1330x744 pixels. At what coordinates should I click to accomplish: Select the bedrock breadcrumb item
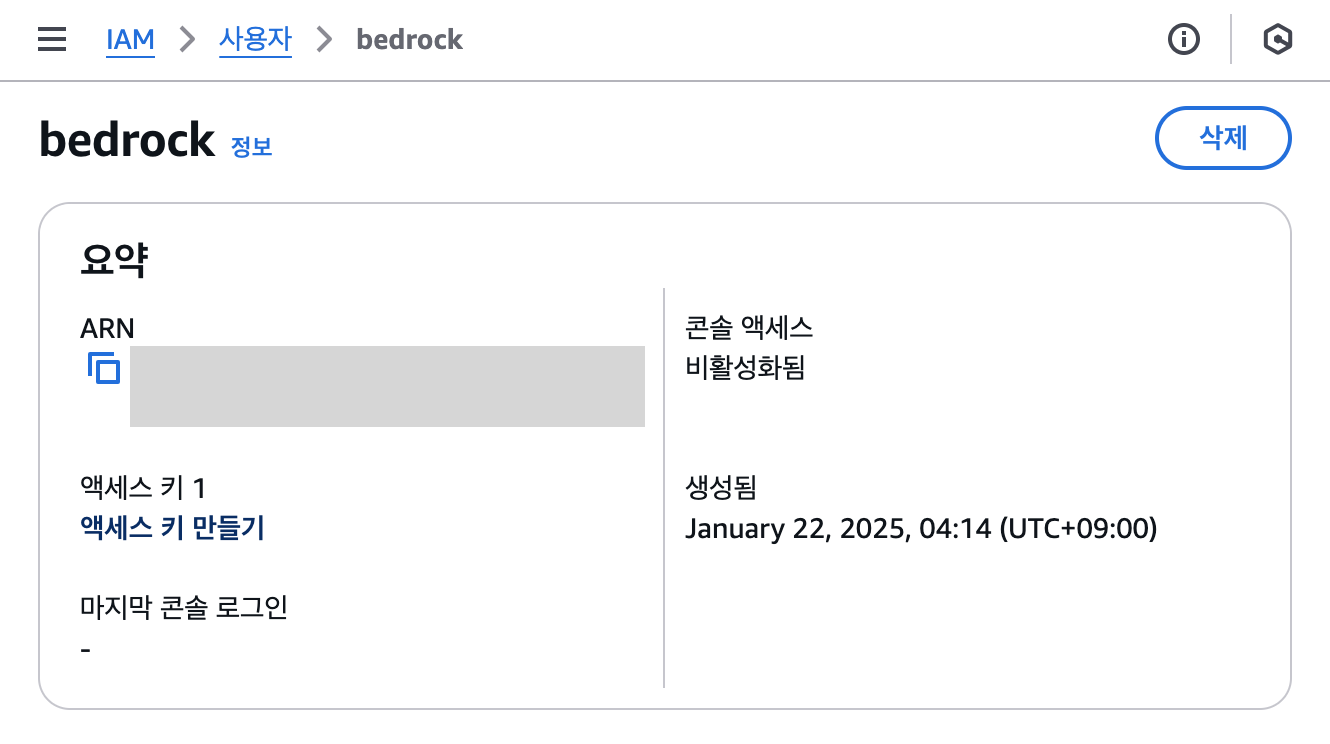pos(410,40)
